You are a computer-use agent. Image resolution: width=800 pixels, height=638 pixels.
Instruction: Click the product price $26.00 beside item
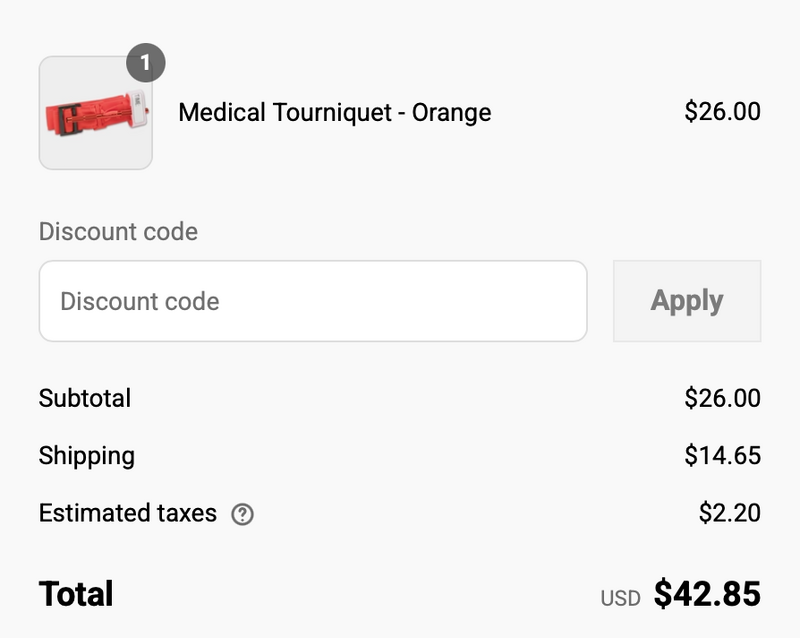[722, 111]
